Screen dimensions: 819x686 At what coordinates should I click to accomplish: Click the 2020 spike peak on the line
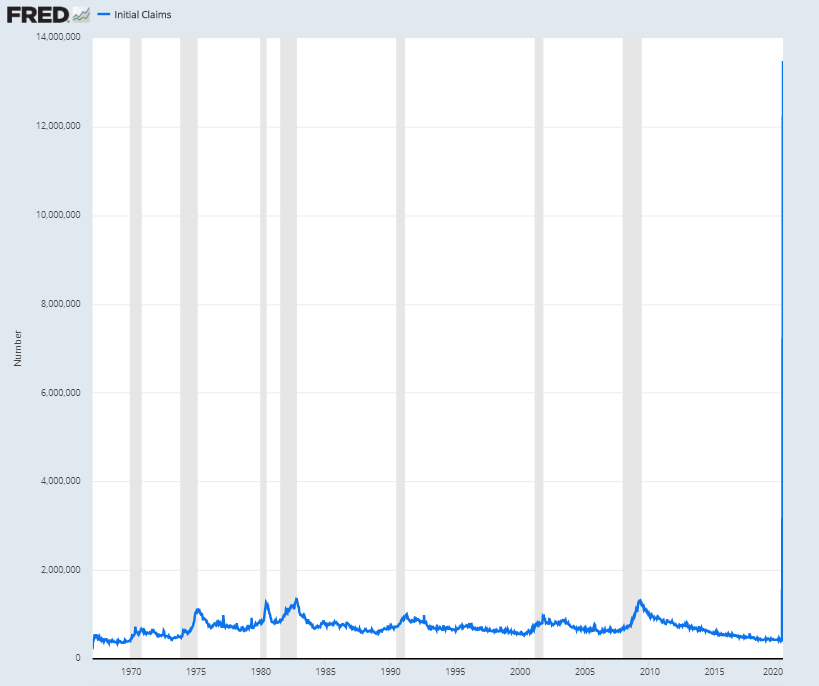[782, 62]
